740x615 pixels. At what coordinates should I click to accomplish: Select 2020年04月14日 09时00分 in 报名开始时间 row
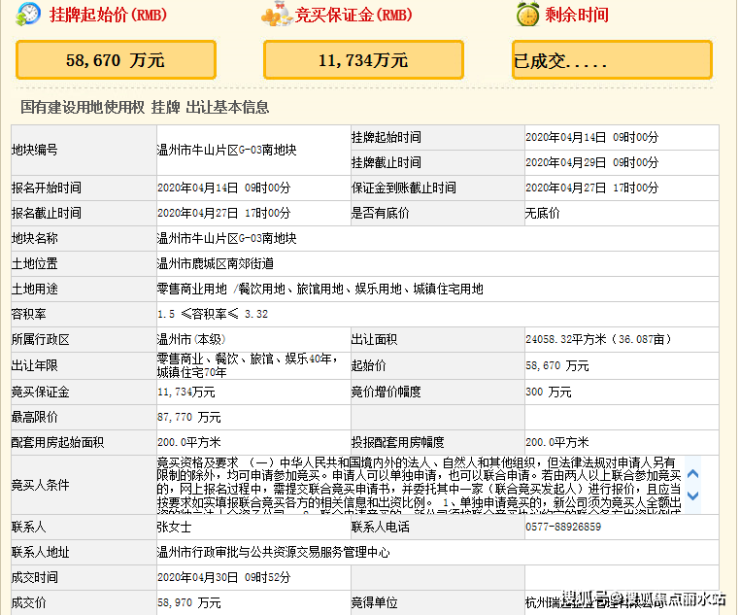(224, 188)
